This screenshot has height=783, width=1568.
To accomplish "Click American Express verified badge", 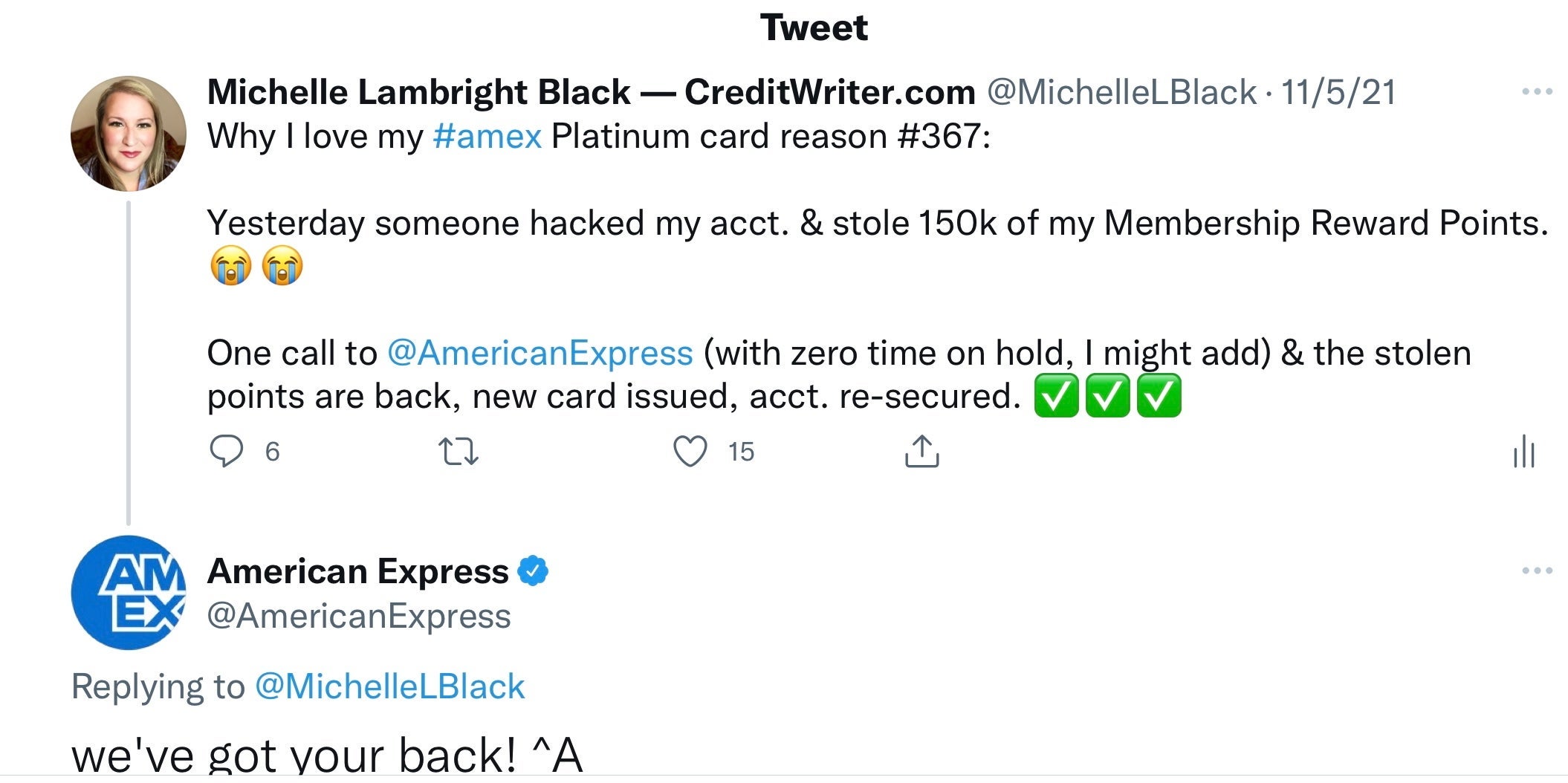I will click(x=533, y=571).
